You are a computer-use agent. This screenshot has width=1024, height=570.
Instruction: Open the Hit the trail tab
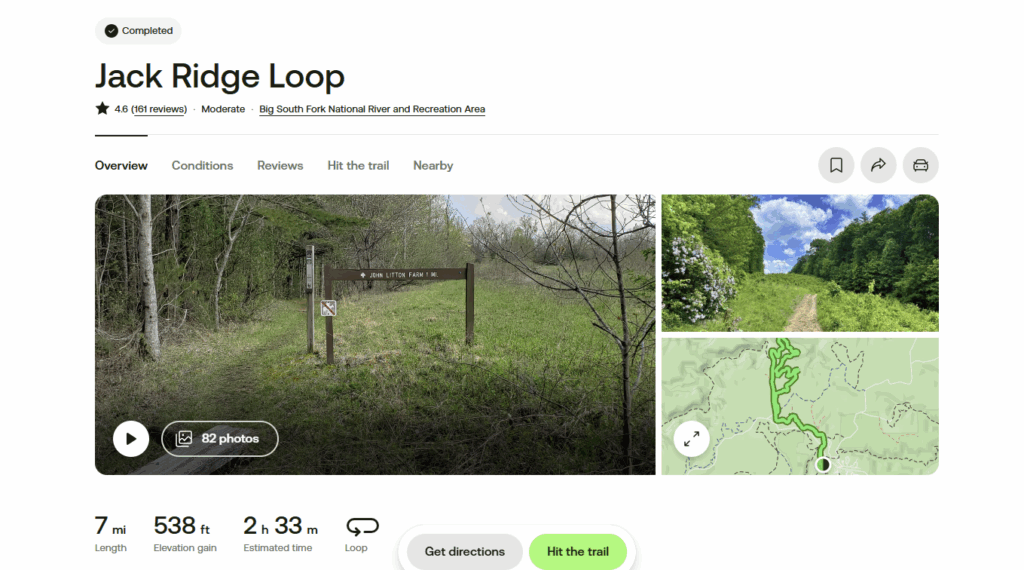tap(358, 166)
